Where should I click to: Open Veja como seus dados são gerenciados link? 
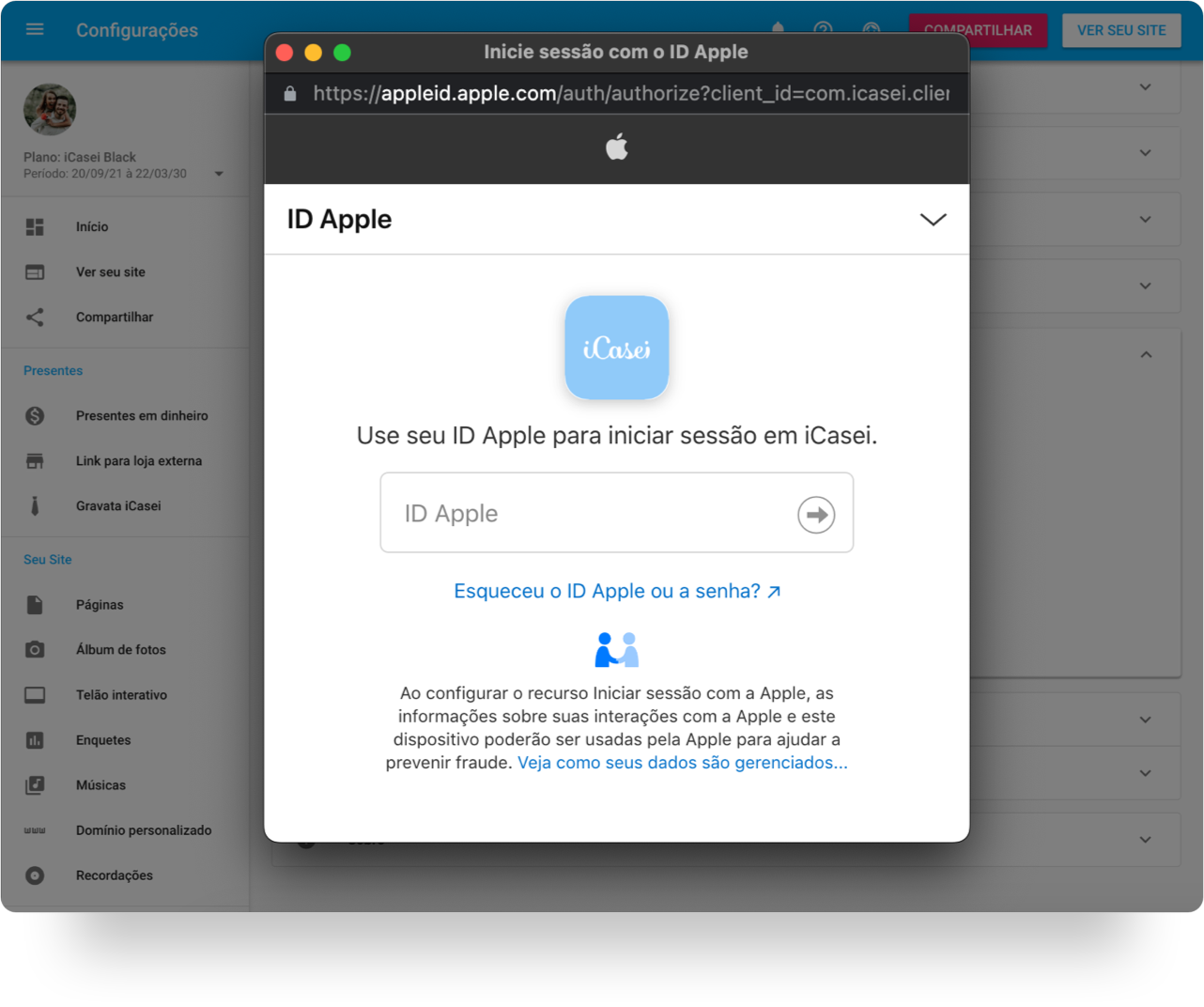pos(683,763)
